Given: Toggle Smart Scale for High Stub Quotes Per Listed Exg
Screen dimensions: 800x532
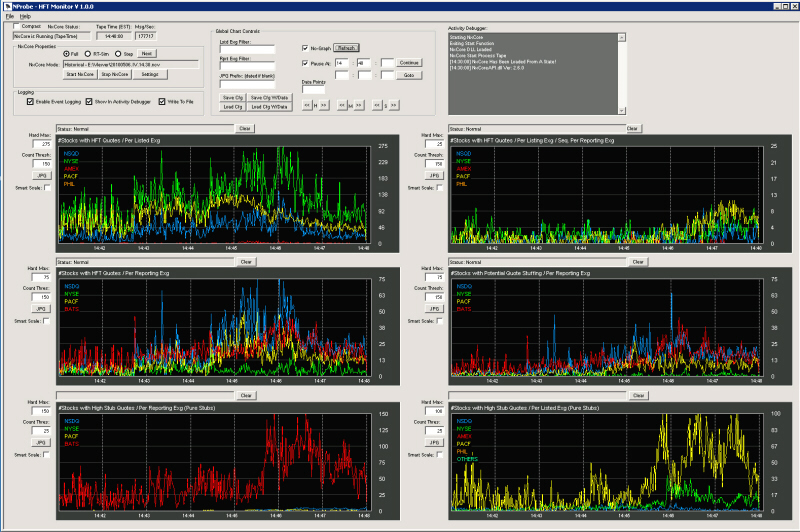Looking at the screenshot, I should pos(439,454).
